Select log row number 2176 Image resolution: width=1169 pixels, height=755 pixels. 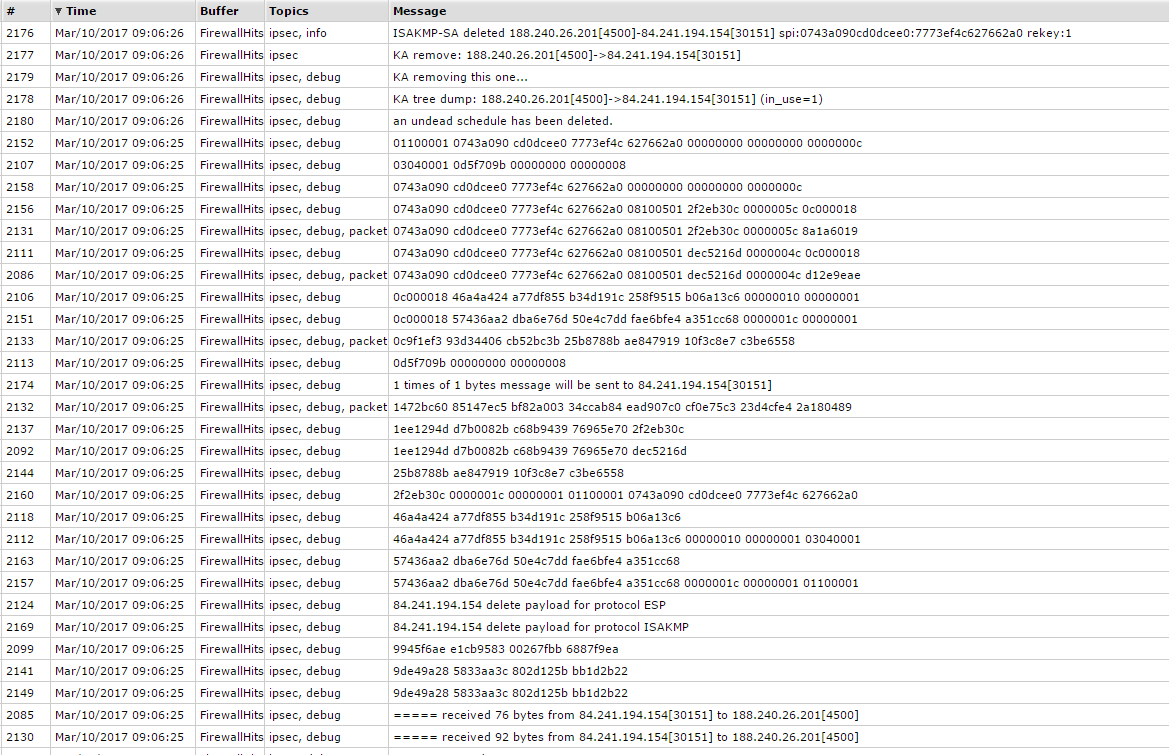pyautogui.click(x=20, y=33)
